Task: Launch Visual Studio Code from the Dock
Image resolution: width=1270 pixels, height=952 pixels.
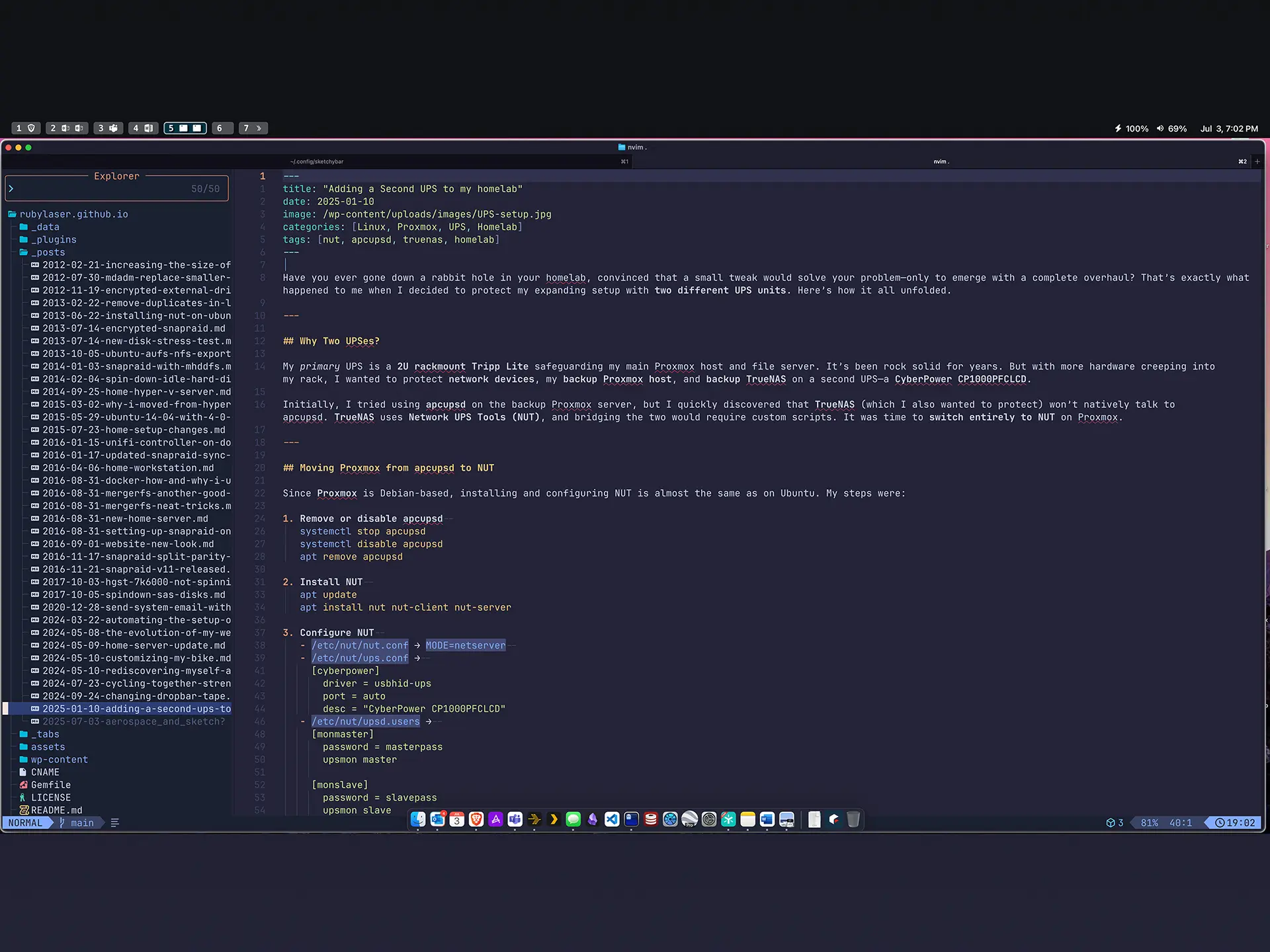Action: pos(612,820)
